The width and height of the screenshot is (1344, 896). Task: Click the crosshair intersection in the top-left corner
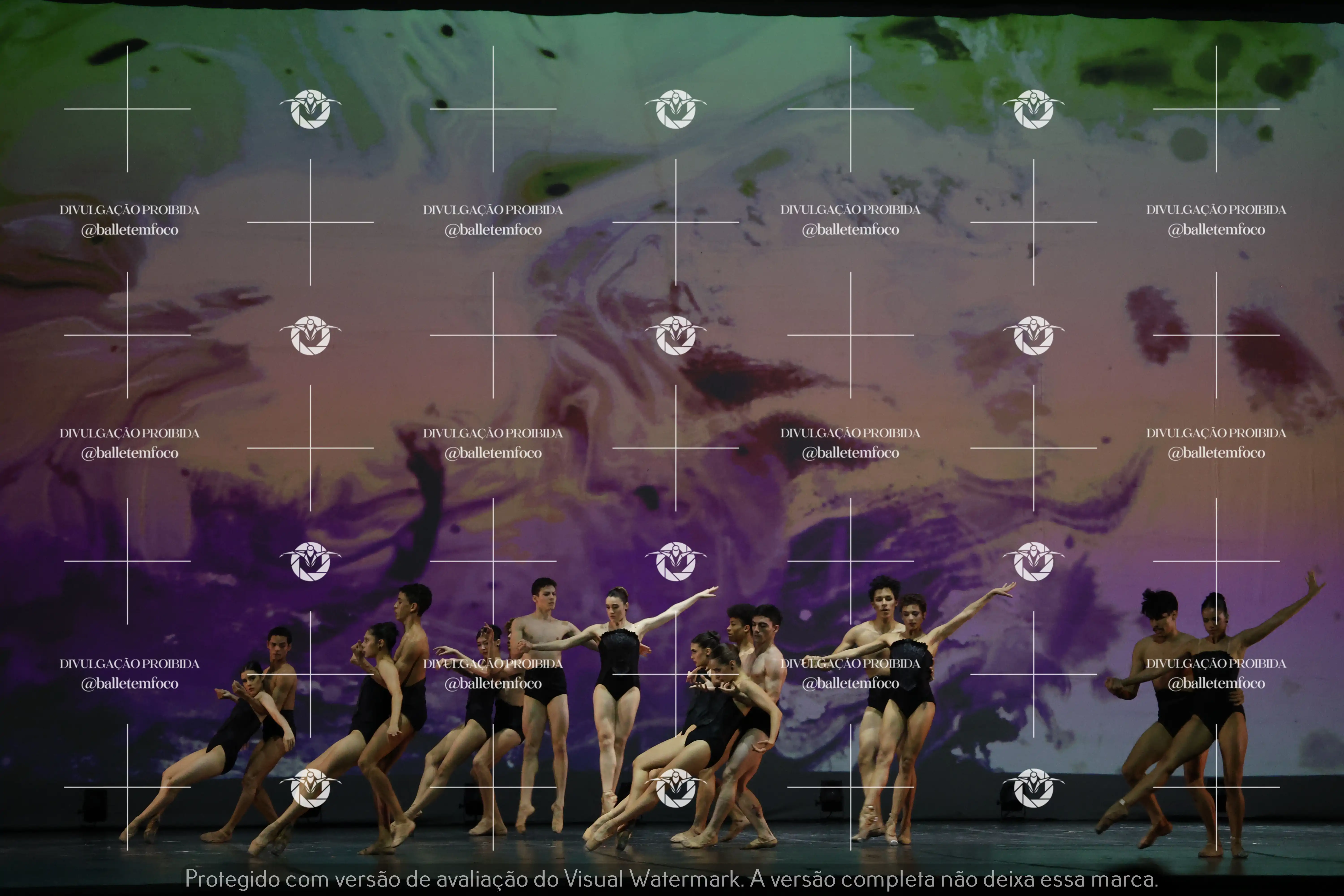click(x=127, y=109)
